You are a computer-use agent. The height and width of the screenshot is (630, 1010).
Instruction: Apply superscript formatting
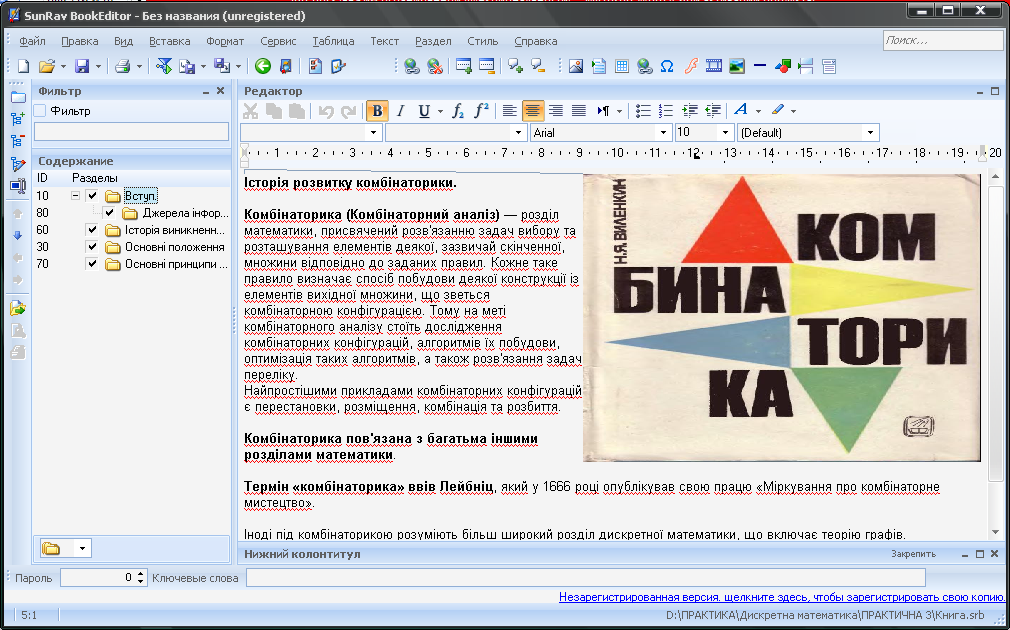tap(481, 111)
